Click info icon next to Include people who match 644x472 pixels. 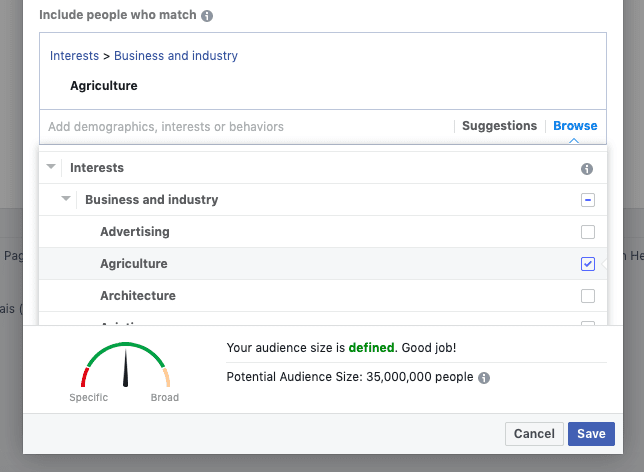[207, 16]
